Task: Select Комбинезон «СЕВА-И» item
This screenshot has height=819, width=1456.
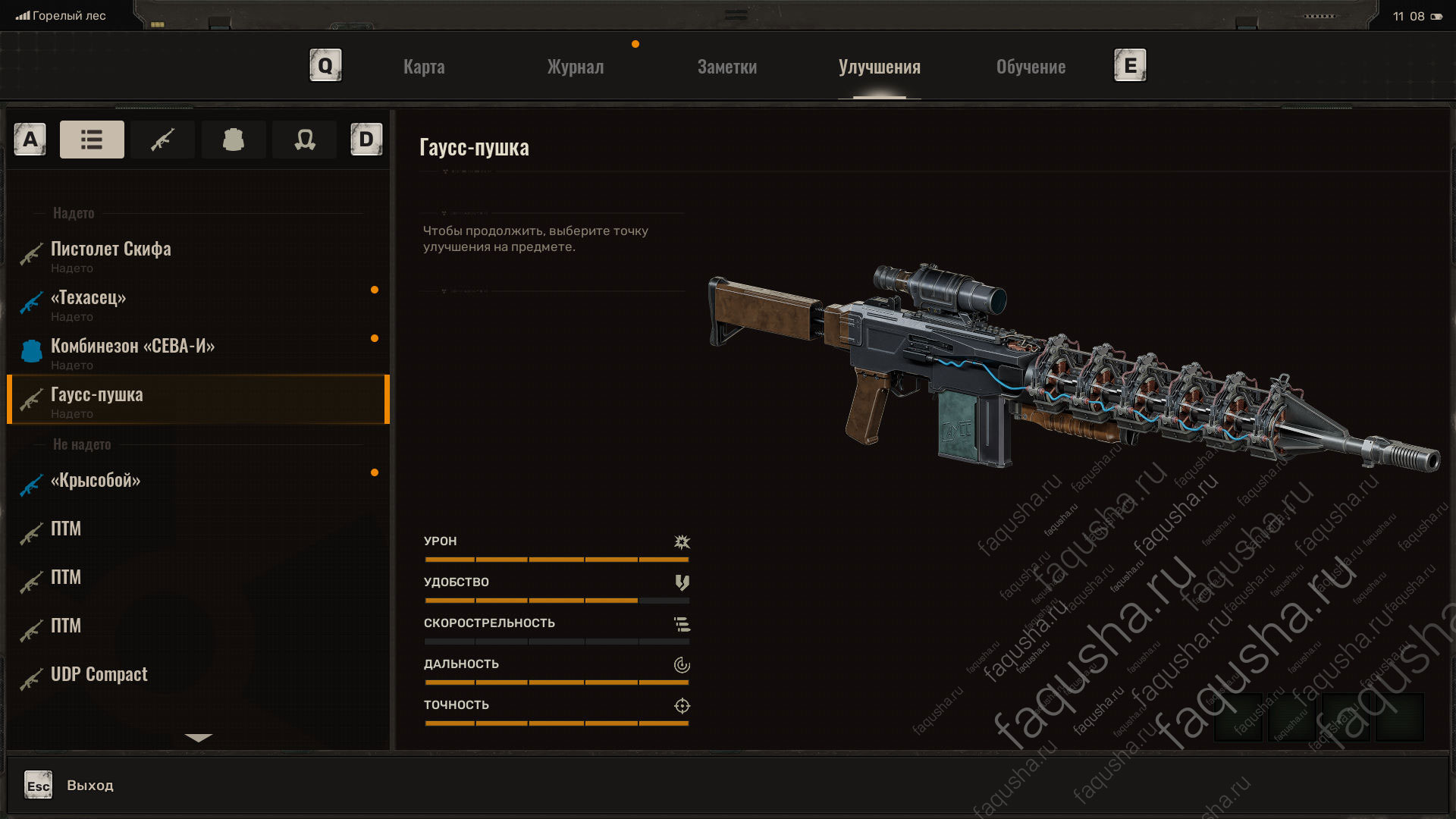Action: 199,351
